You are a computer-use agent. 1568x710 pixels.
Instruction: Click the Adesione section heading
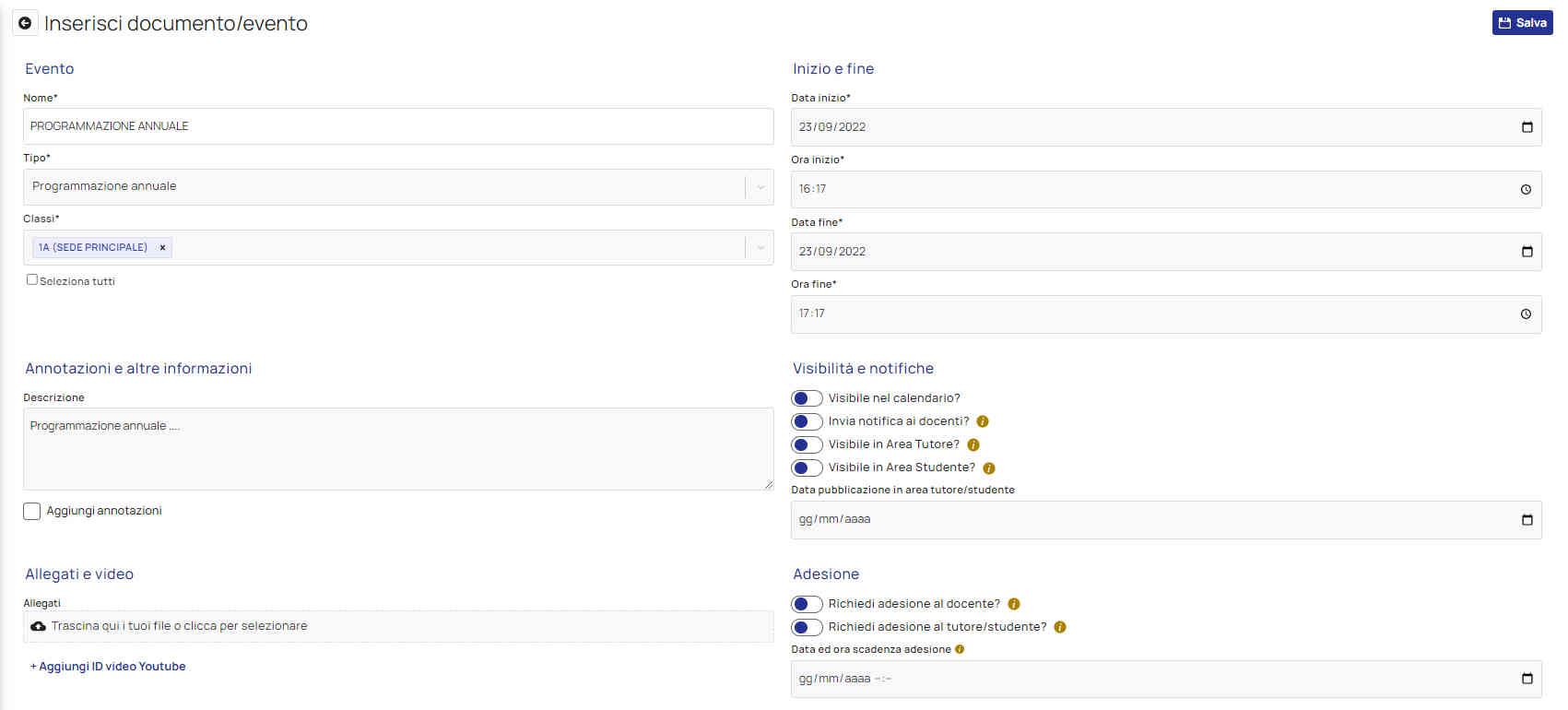click(826, 574)
